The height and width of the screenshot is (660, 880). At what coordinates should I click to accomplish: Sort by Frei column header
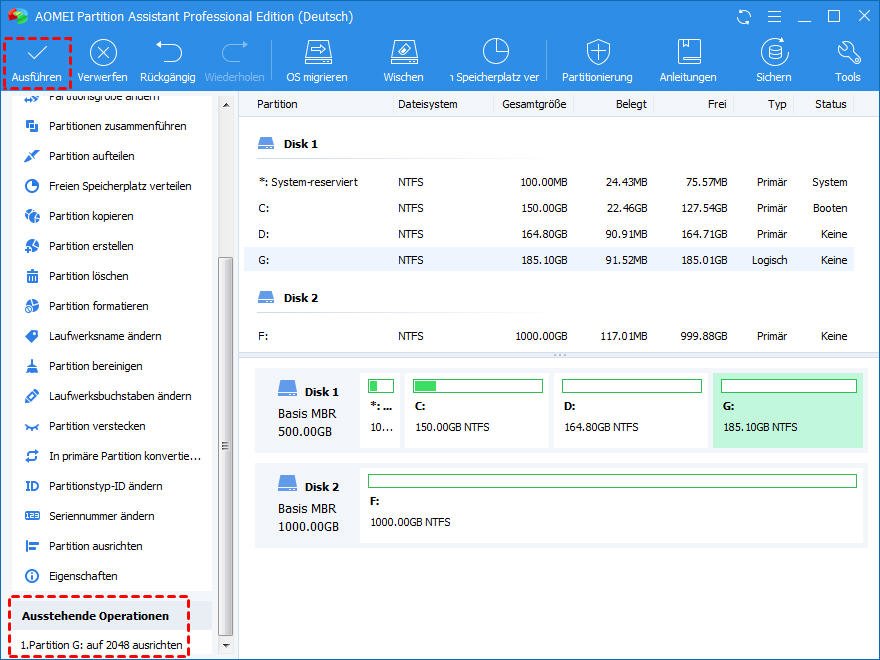(717, 104)
